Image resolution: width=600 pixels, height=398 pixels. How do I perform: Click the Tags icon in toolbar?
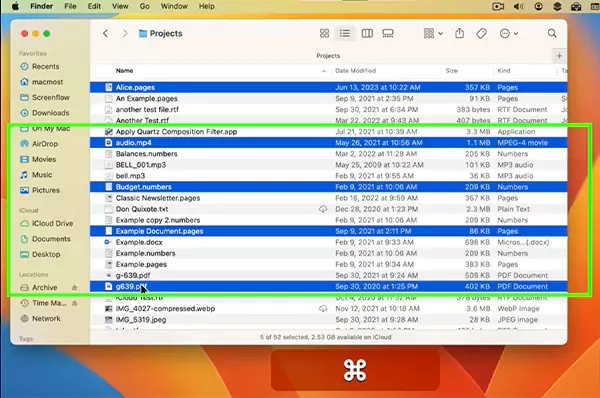click(481, 33)
